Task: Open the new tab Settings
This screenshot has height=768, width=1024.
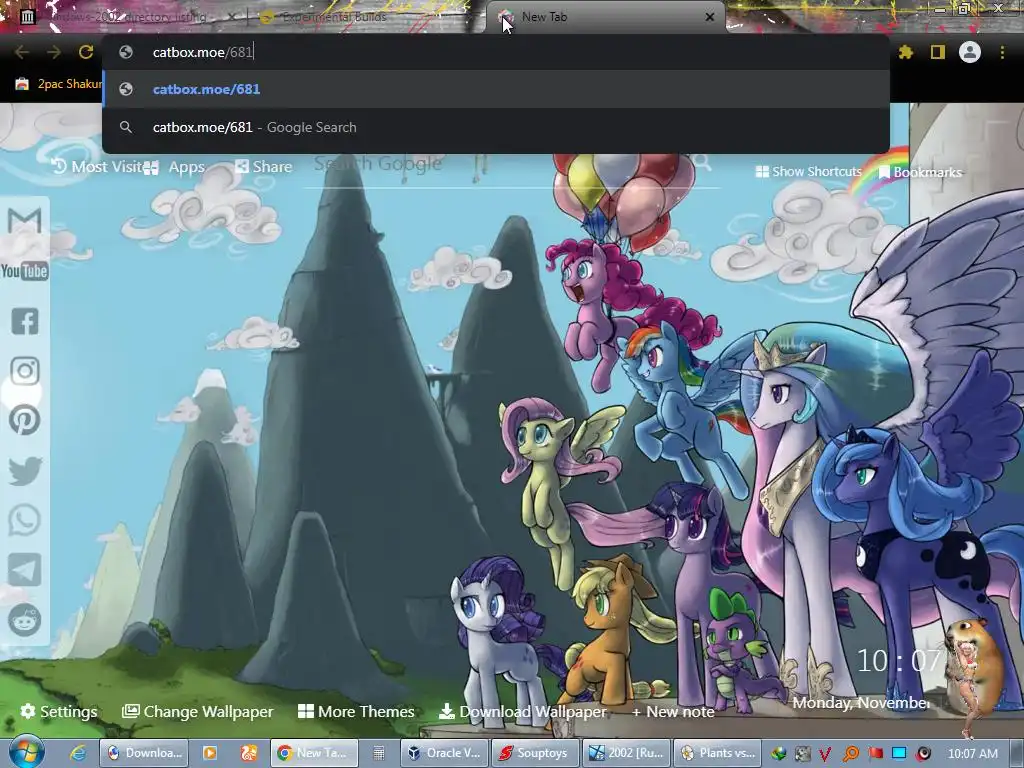Action: (x=59, y=711)
